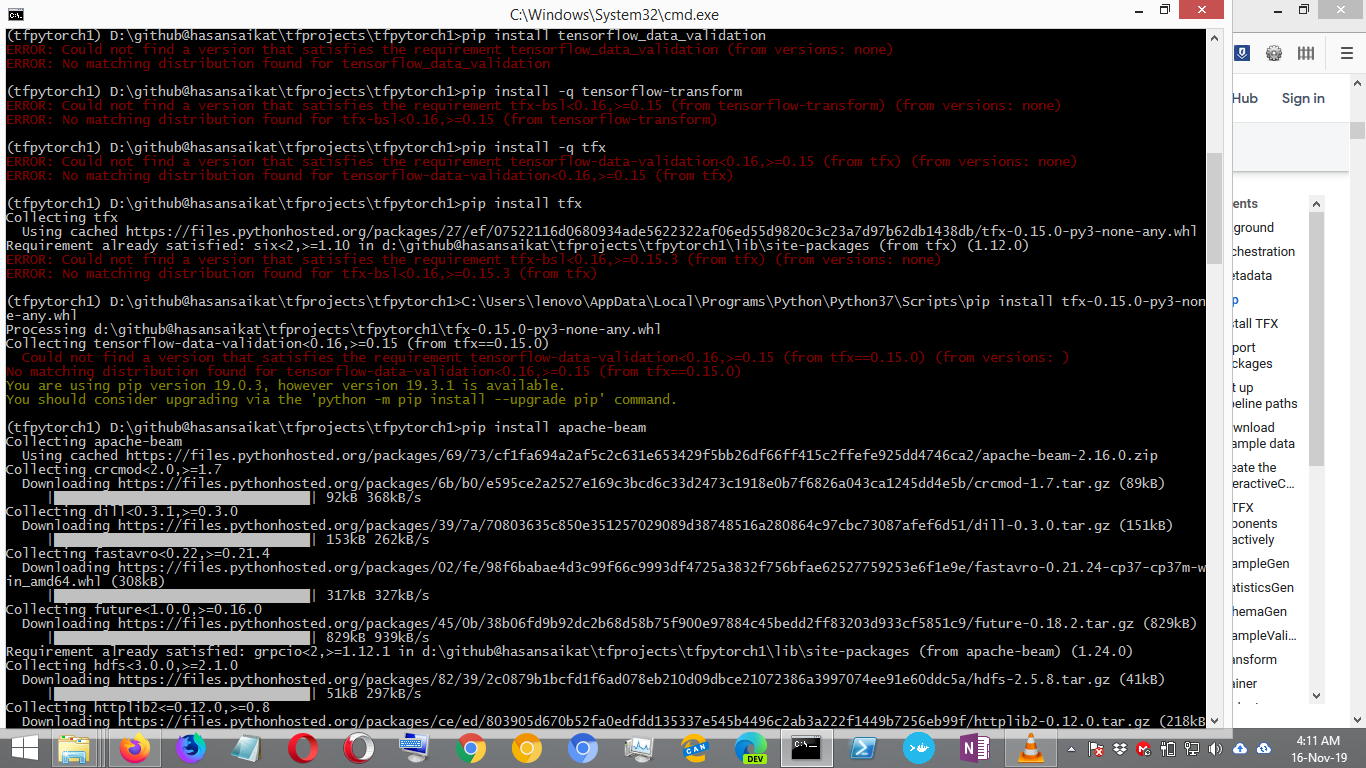Open the network status tray icon
The height and width of the screenshot is (768, 1366).
1192,749
